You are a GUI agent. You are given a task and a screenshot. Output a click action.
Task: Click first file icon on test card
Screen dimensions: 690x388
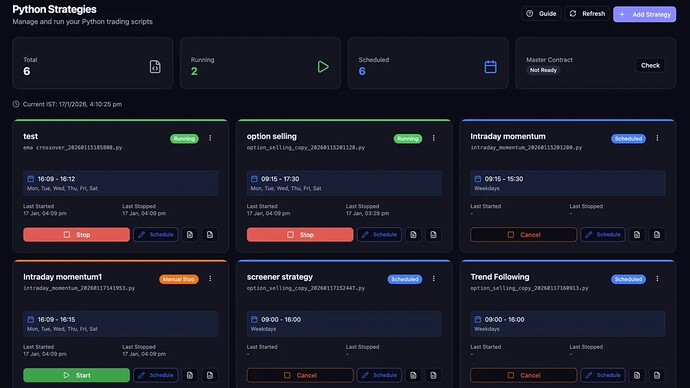pos(190,234)
